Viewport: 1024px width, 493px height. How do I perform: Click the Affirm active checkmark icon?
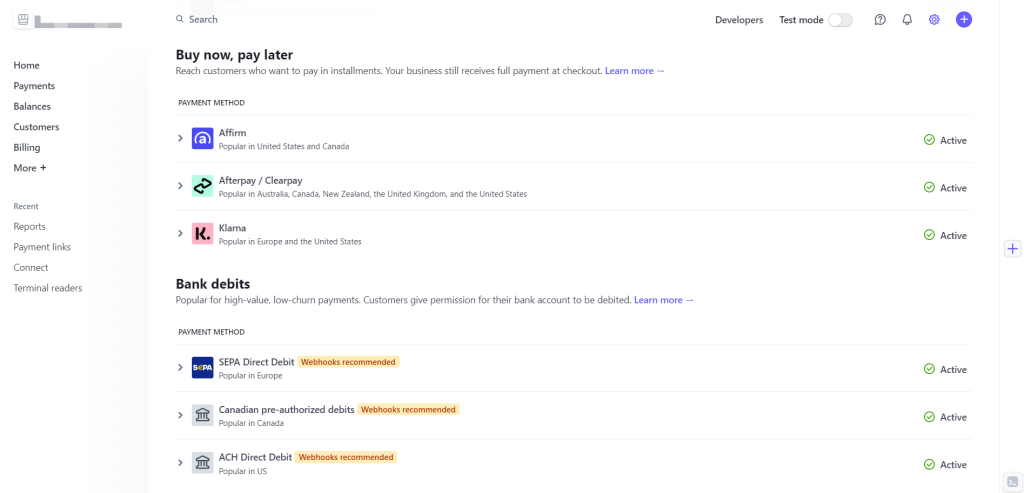[929, 140]
